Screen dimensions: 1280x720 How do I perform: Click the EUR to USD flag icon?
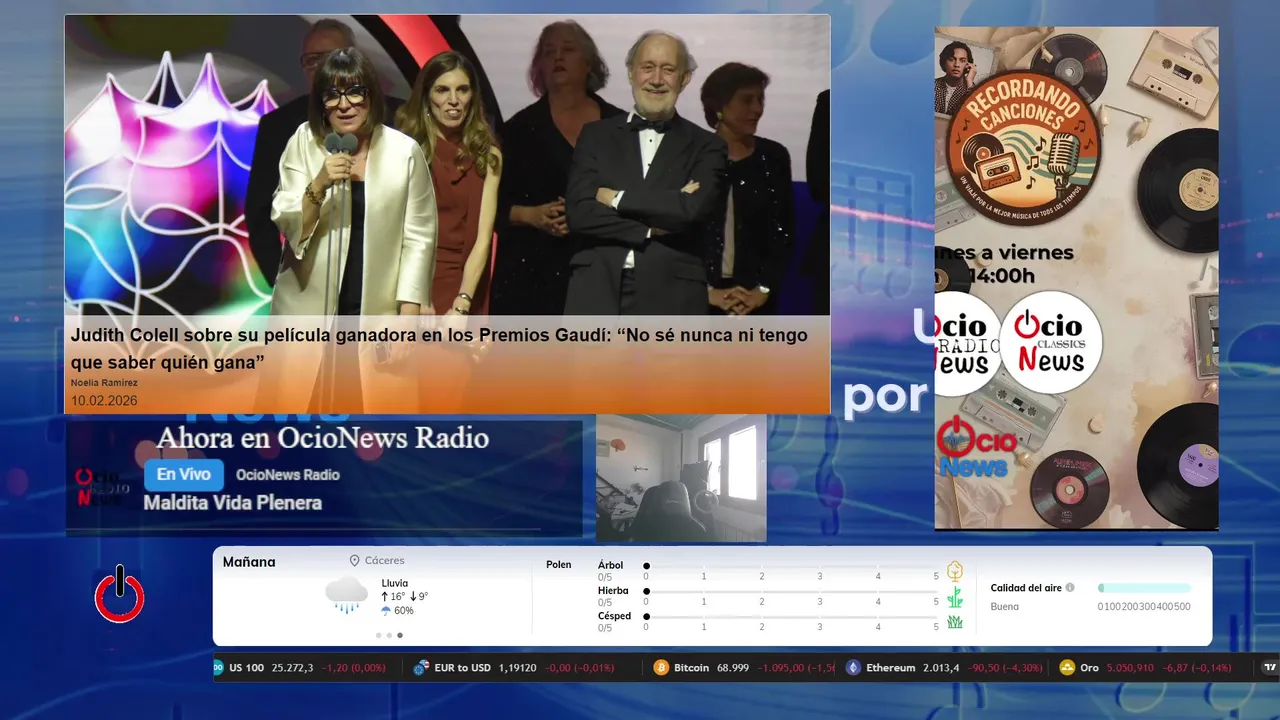click(x=421, y=668)
